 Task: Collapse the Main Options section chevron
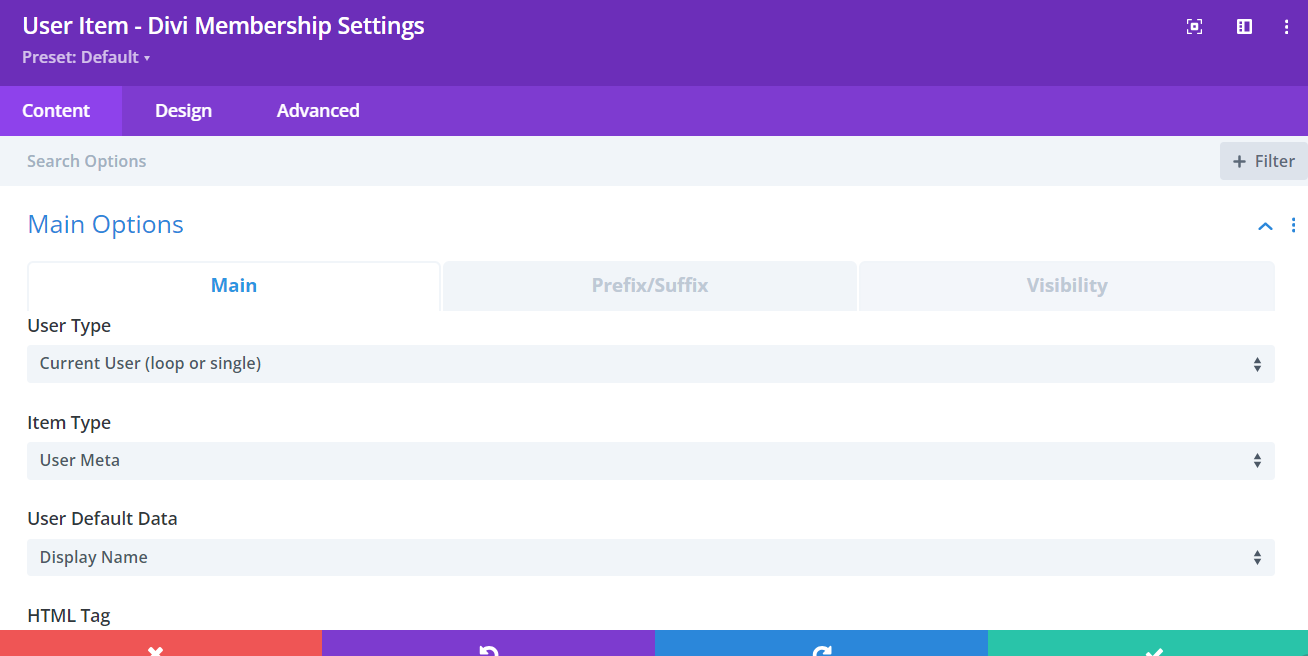tap(1265, 226)
